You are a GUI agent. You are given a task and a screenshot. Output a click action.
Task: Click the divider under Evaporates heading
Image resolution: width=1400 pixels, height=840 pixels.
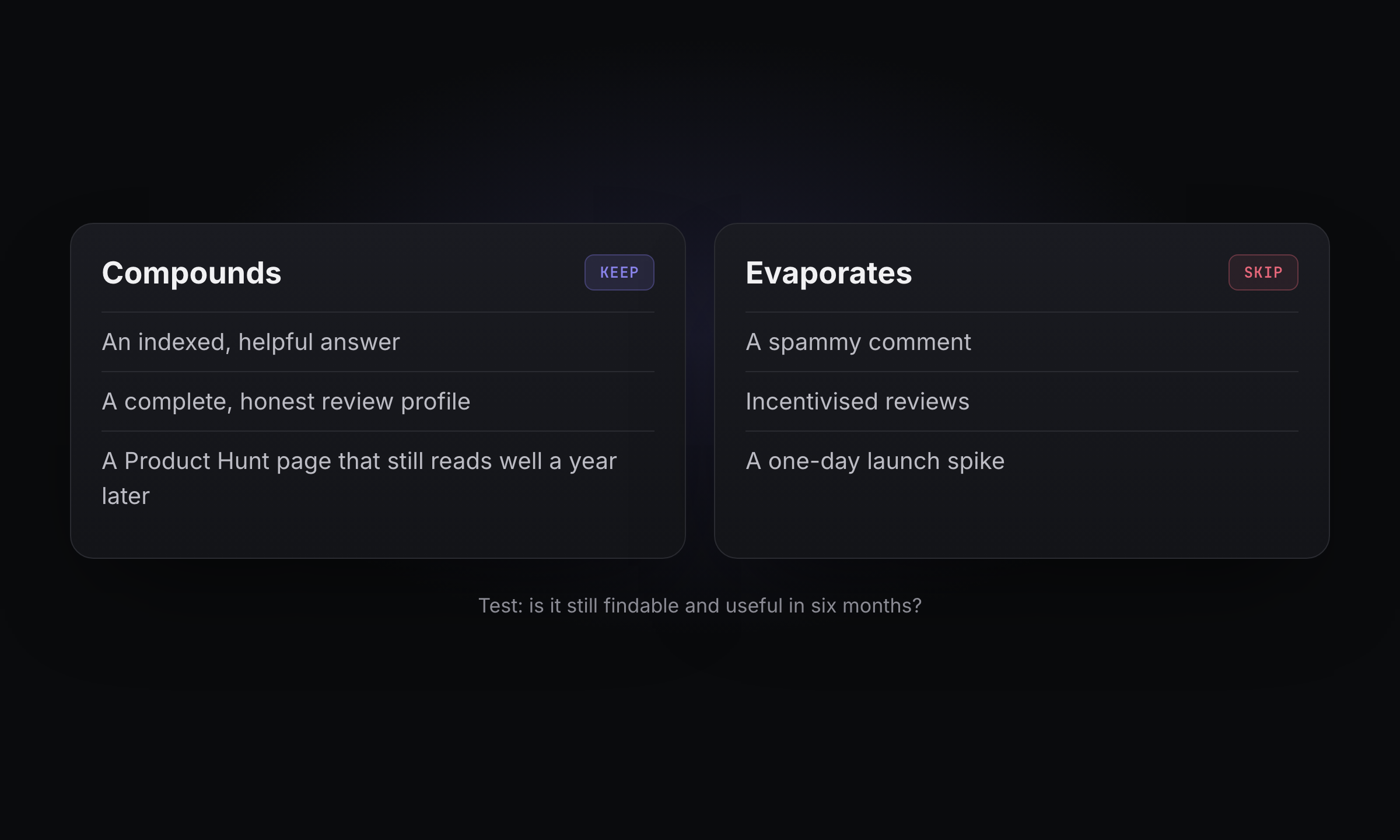pyautogui.click(x=1022, y=312)
